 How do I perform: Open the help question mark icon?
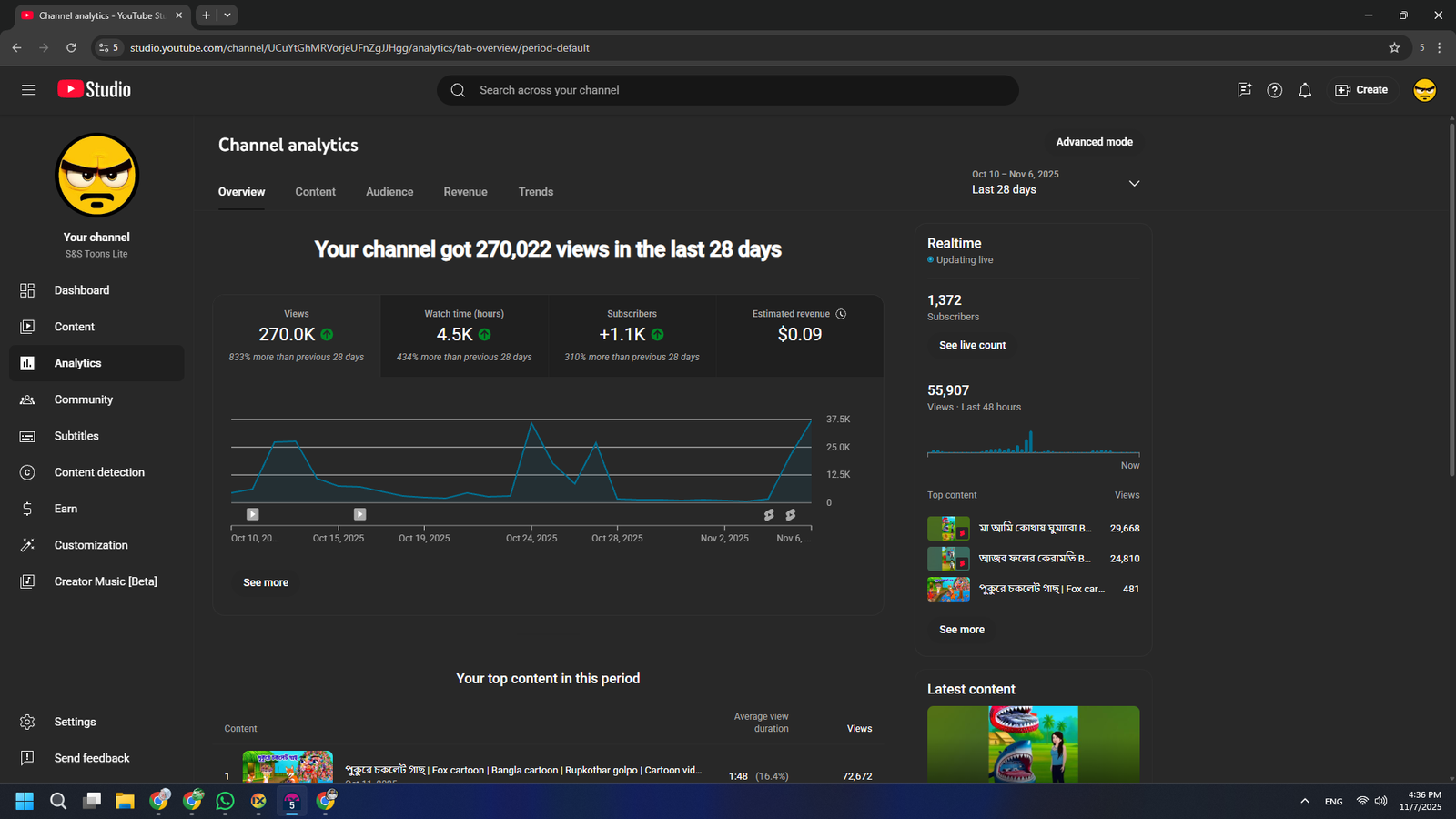pos(1274,90)
